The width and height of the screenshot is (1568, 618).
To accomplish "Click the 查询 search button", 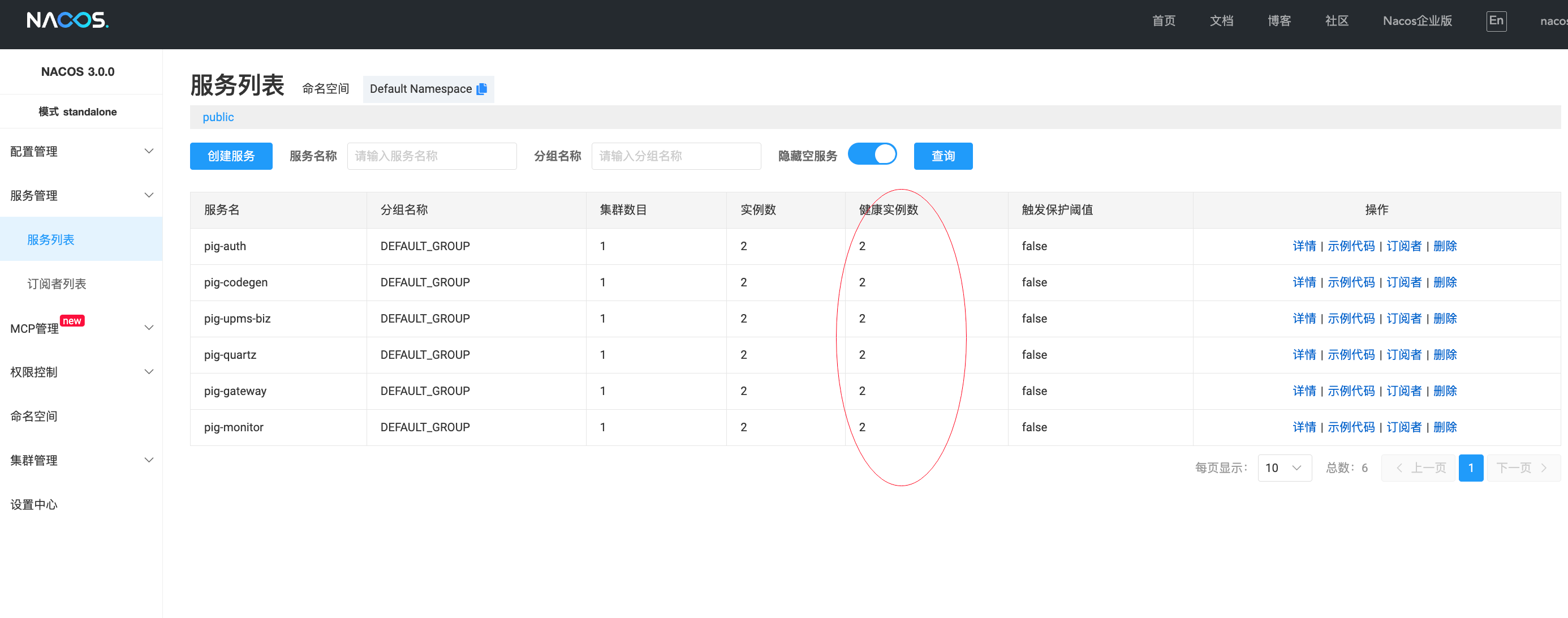I will [942, 156].
